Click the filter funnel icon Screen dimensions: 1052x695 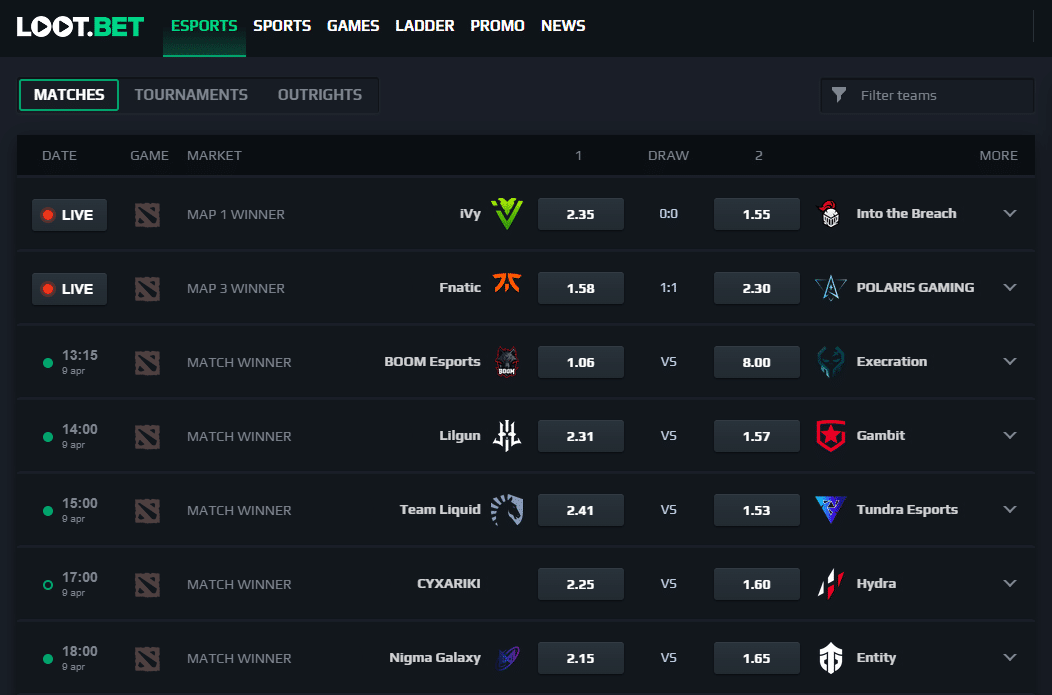pos(839,95)
